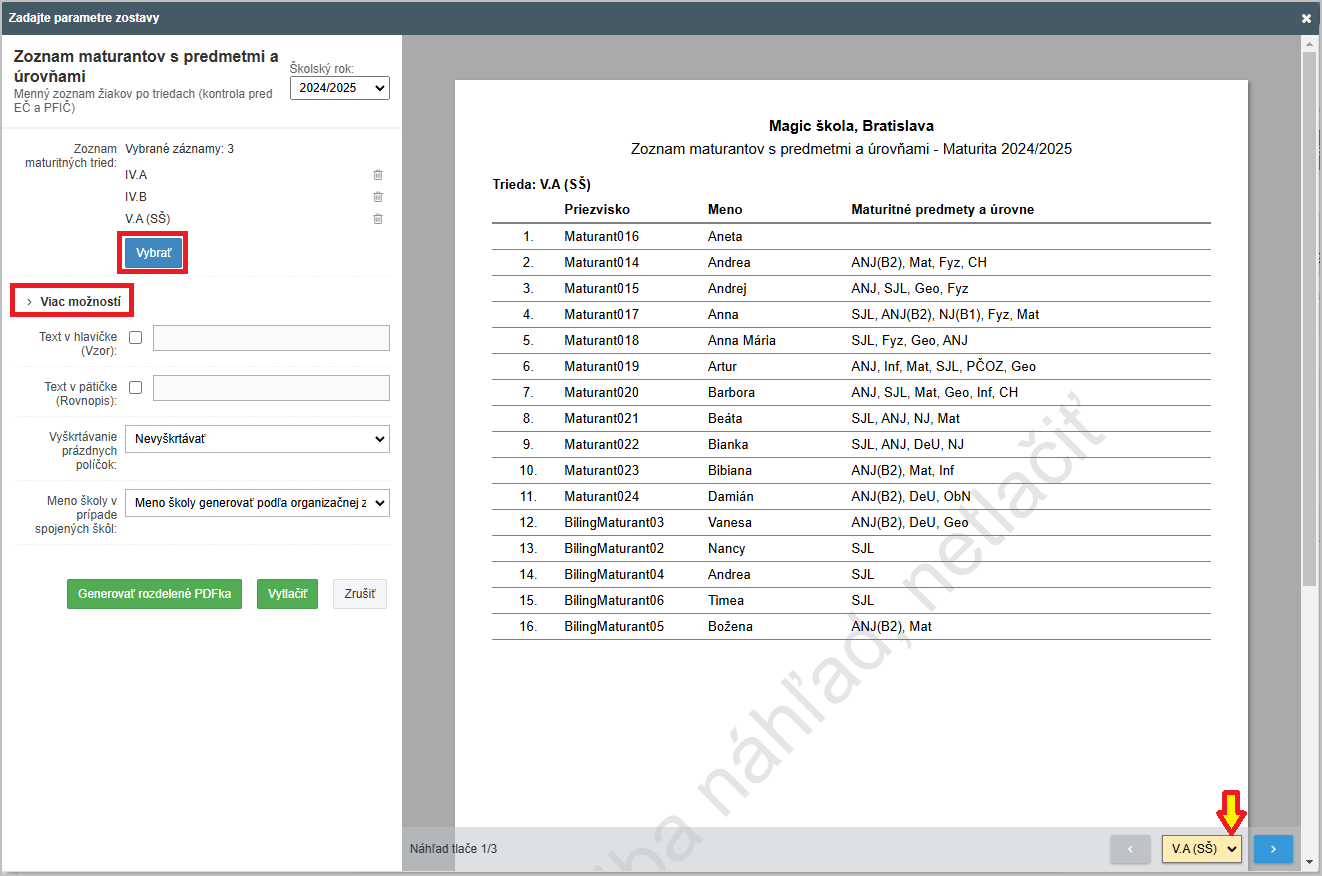Image resolution: width=1322 pixels, height=876 pixels.
Task: Remove IV.B class using trash icon
Action: coord(378,197)
